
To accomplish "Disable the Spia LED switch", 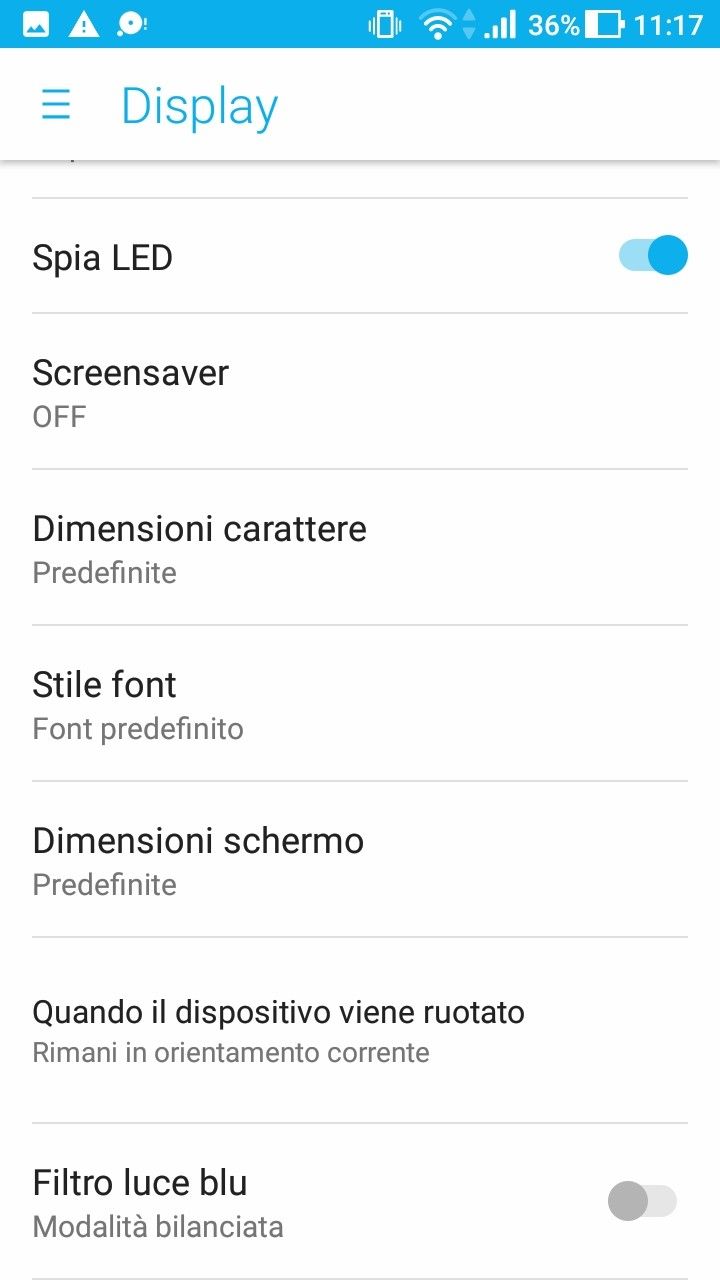I will tap(654, 255).
